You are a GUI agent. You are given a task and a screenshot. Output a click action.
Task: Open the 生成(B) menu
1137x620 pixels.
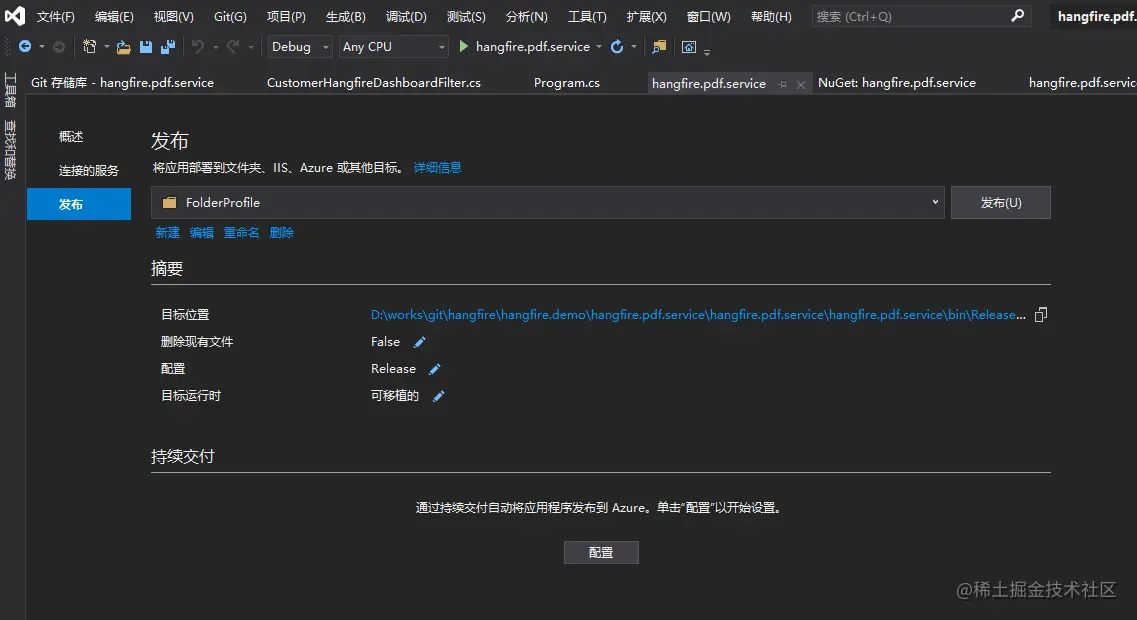[x=345, y=16]
